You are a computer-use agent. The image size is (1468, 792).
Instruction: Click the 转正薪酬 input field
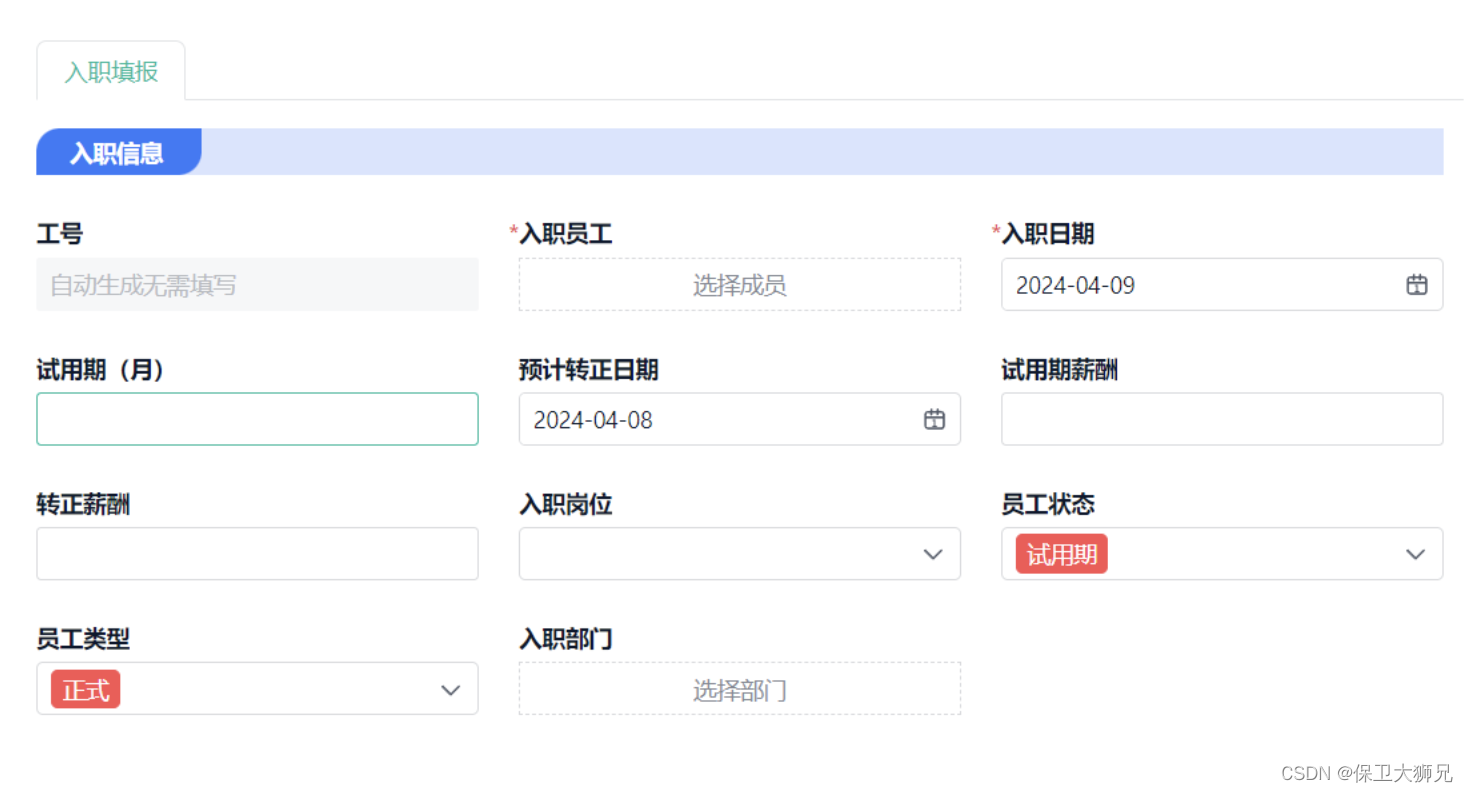coord(257,553)
